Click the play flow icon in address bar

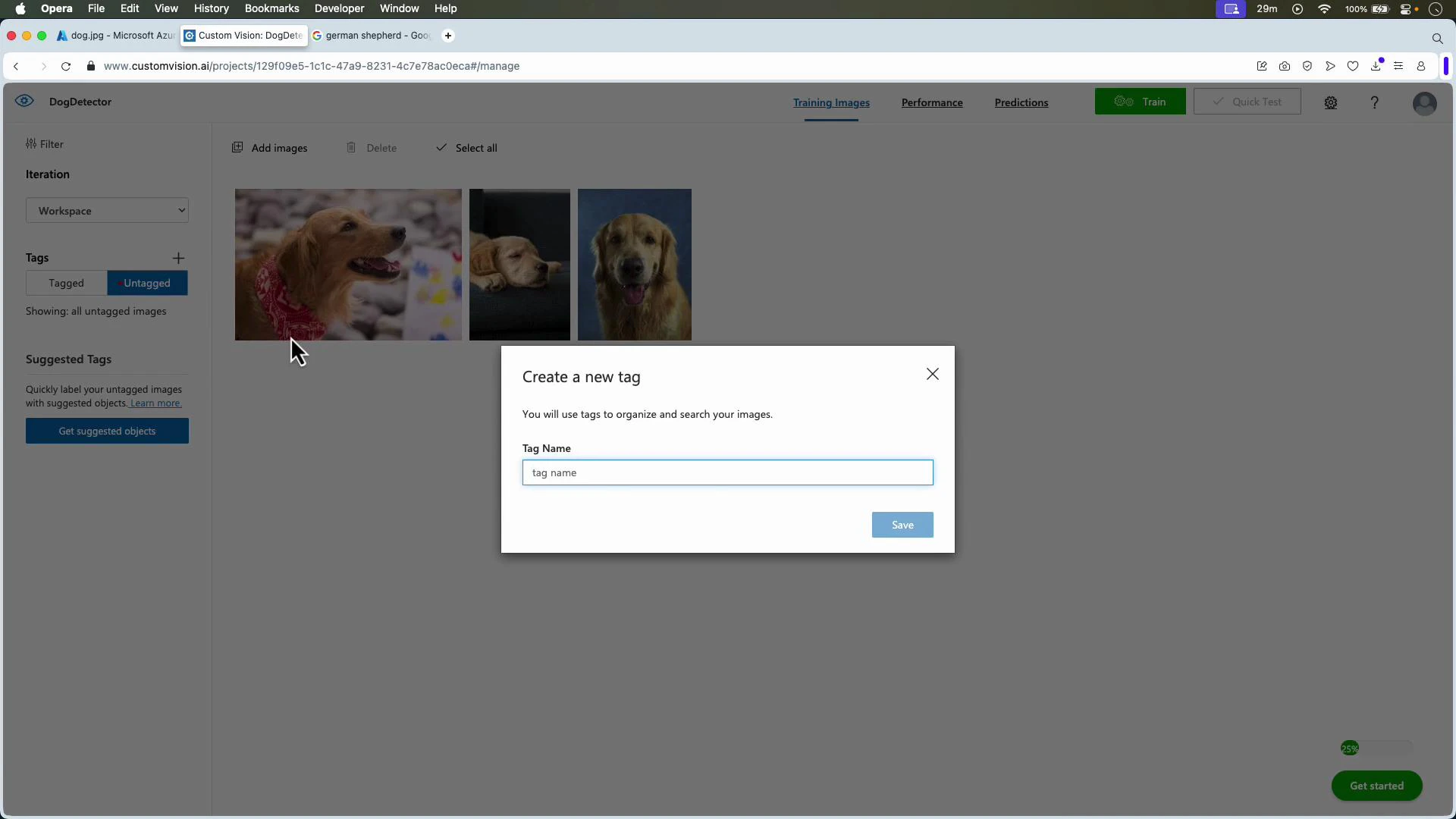[x=1330, y=66]
